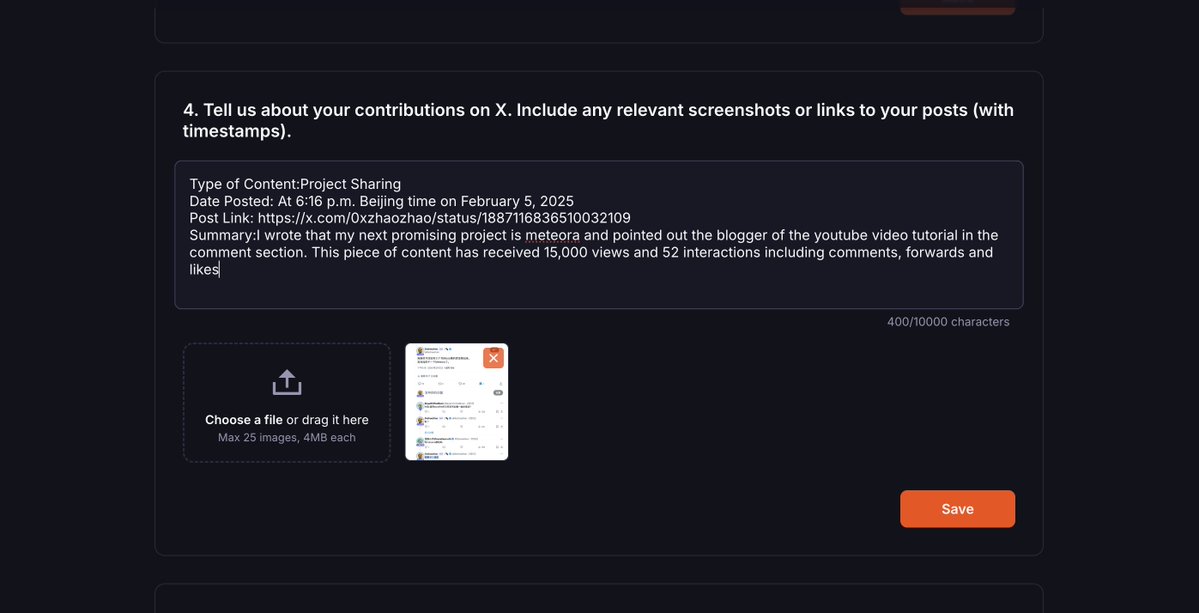This screenshot has height=613, width=1199.
Task: Click the upload arrow icon
Action: (287, 382)
